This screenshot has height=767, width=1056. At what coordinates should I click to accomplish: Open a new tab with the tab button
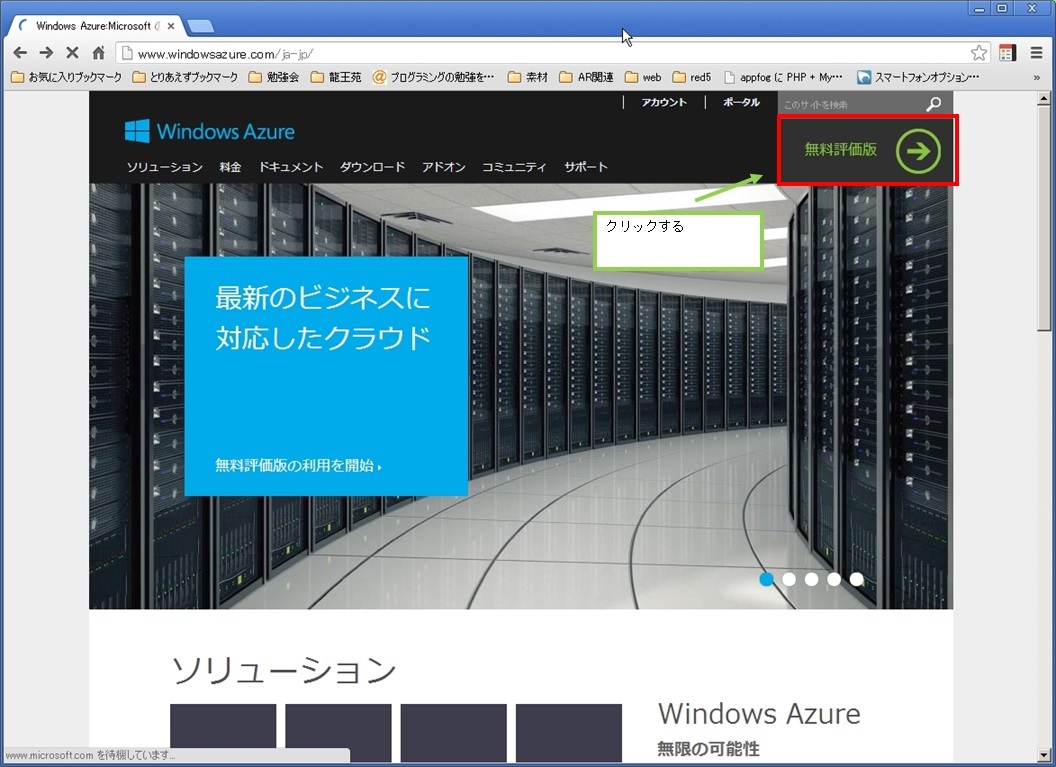pos(200,26)
